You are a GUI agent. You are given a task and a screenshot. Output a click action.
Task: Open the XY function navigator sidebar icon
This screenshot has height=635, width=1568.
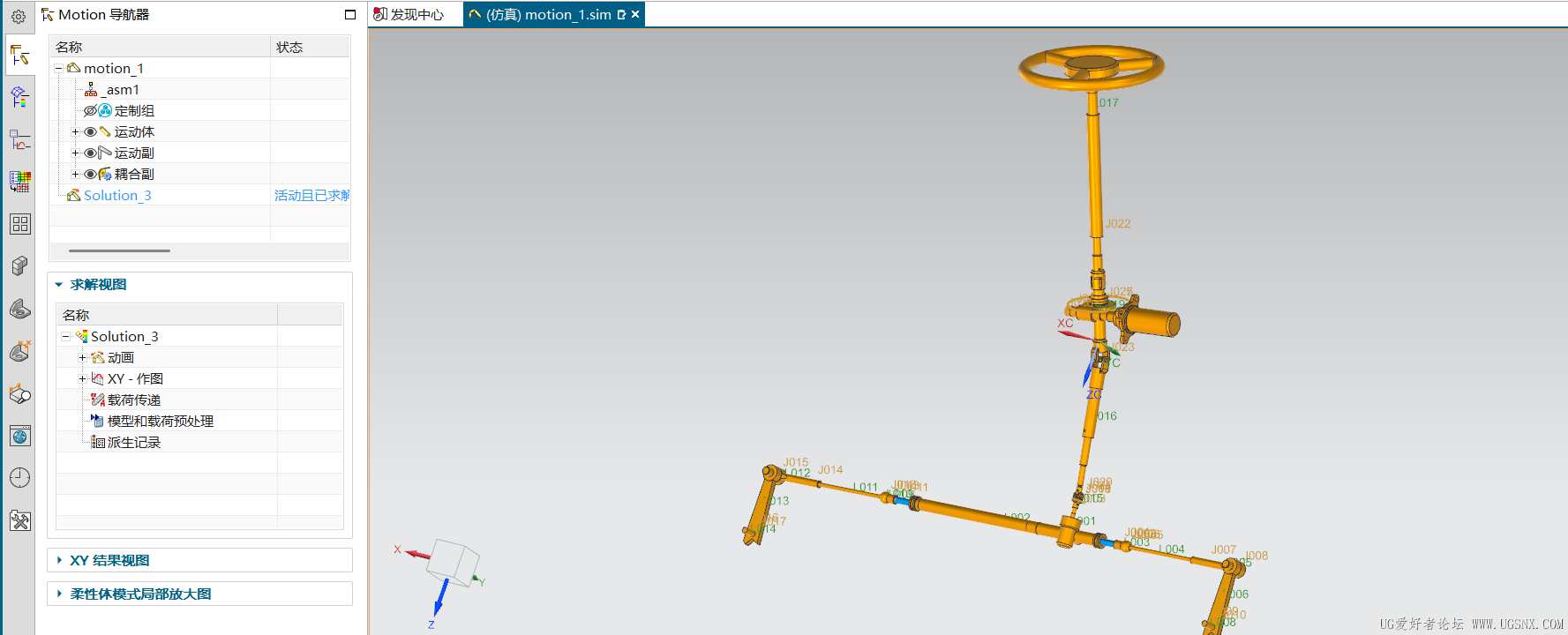point(19,139)
